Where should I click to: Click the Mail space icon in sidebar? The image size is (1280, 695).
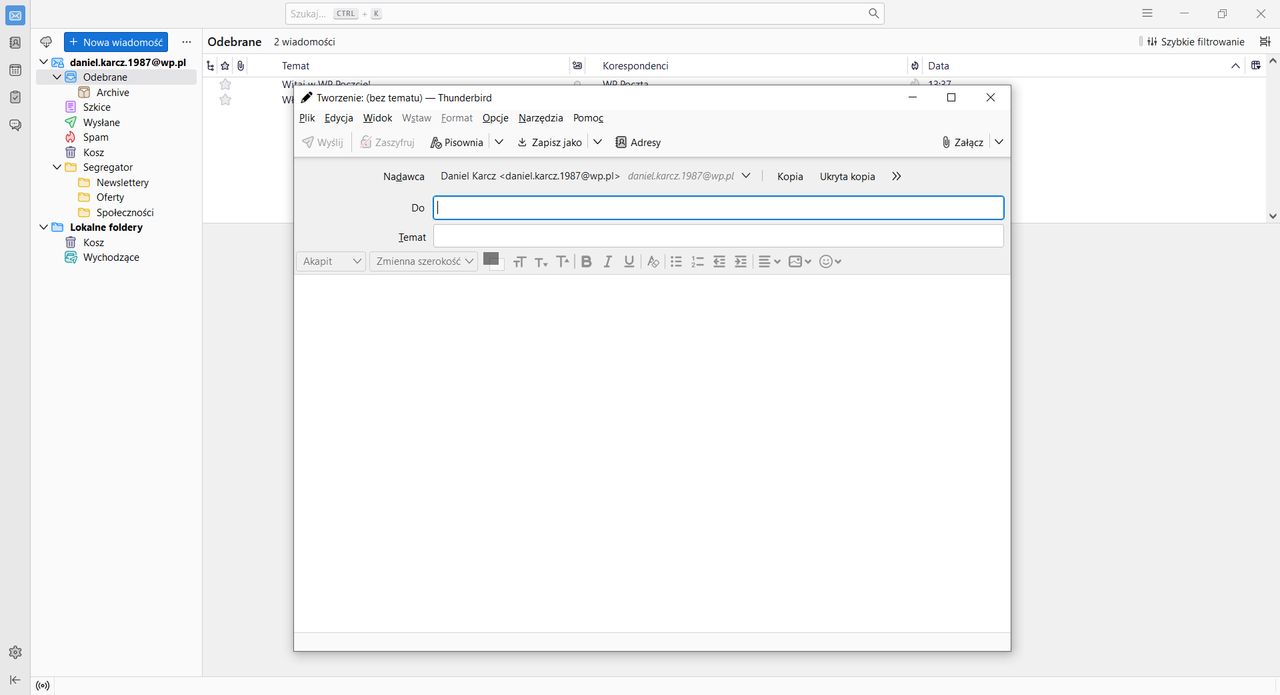(x=15, y=15)
